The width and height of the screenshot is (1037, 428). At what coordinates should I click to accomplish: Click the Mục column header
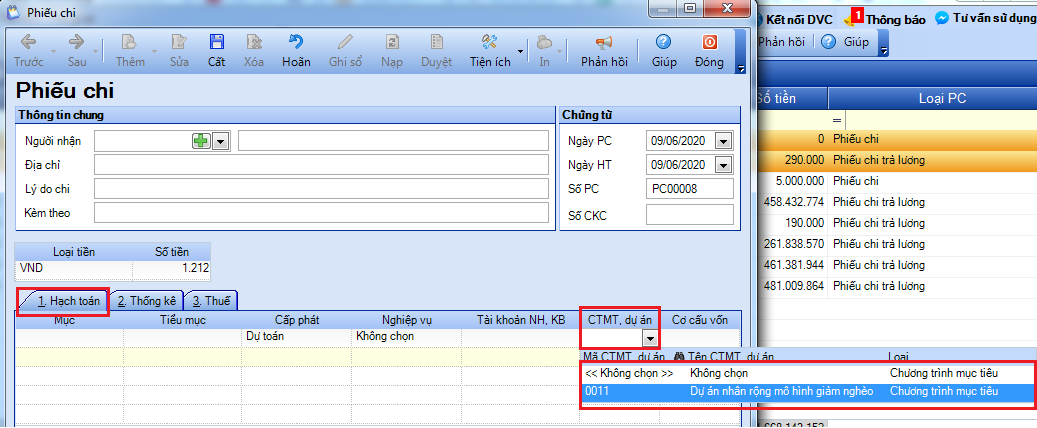[64, 320]
